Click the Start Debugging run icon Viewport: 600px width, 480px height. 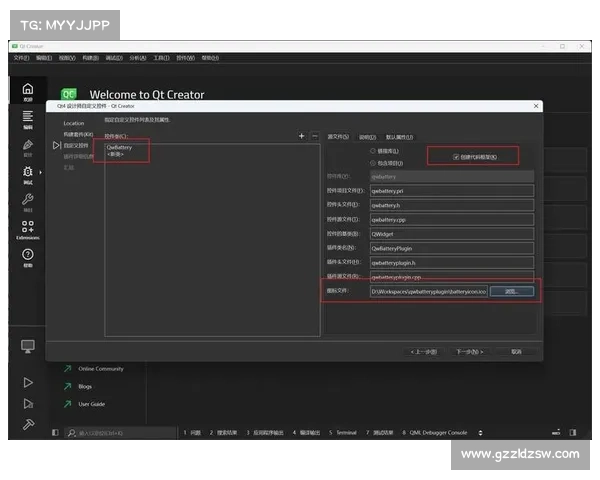click(28, 403)
